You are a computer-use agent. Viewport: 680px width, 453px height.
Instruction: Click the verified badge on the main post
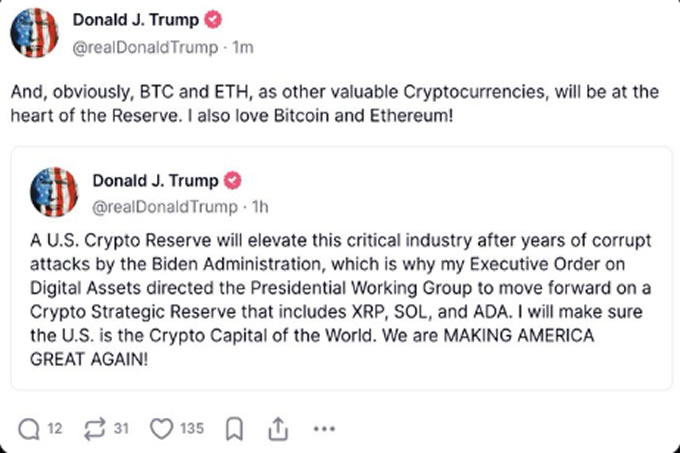(x=213, y=20)
